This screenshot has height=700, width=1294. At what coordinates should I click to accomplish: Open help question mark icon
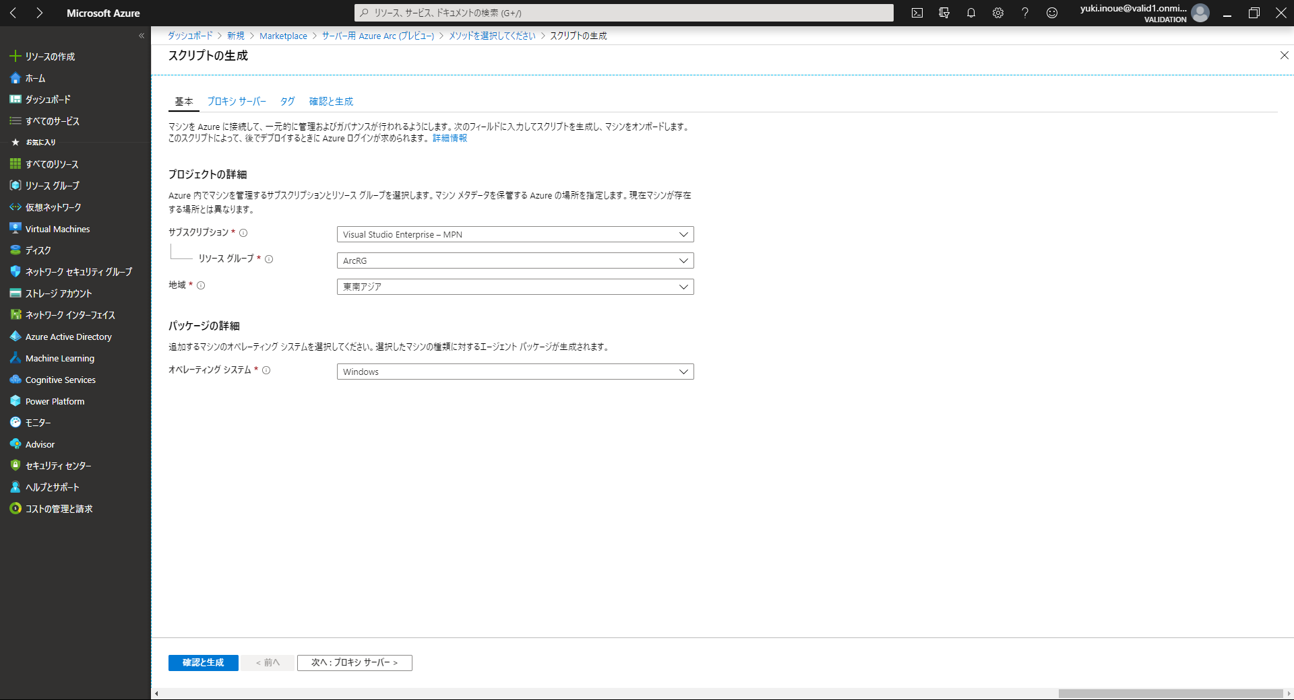point(1025,13)
